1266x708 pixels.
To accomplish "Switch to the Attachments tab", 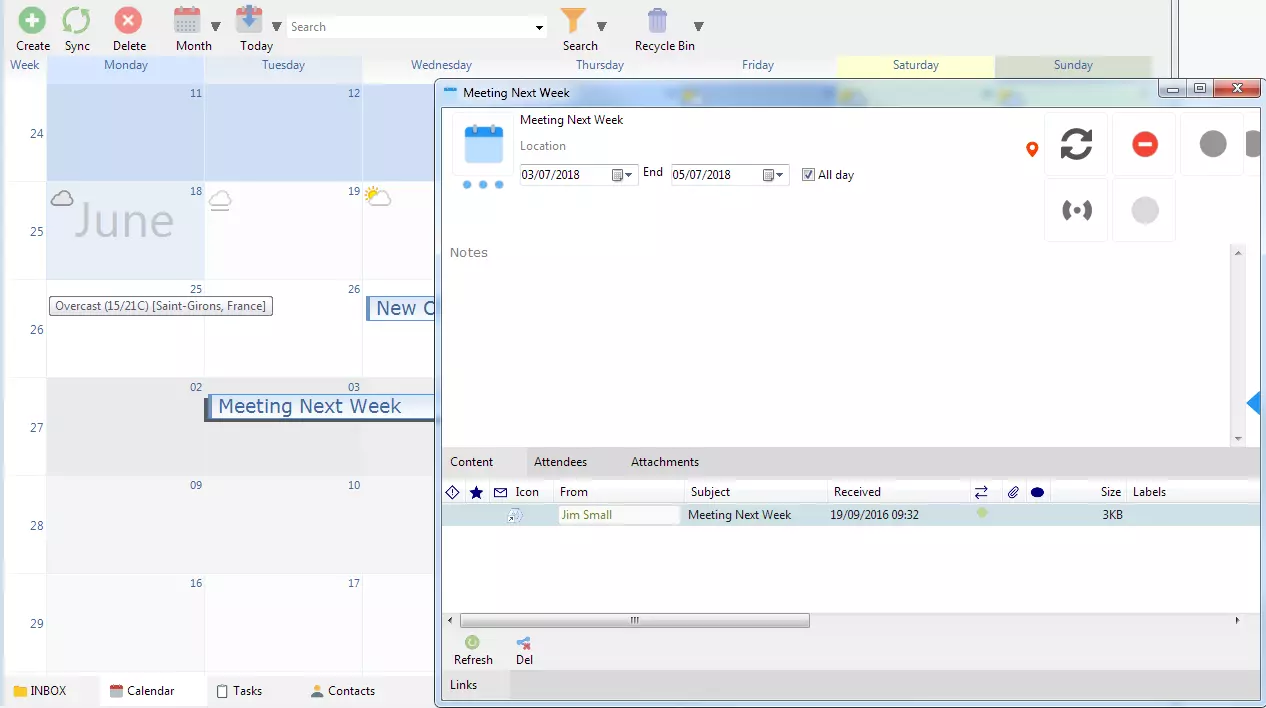I will point(664,462).
